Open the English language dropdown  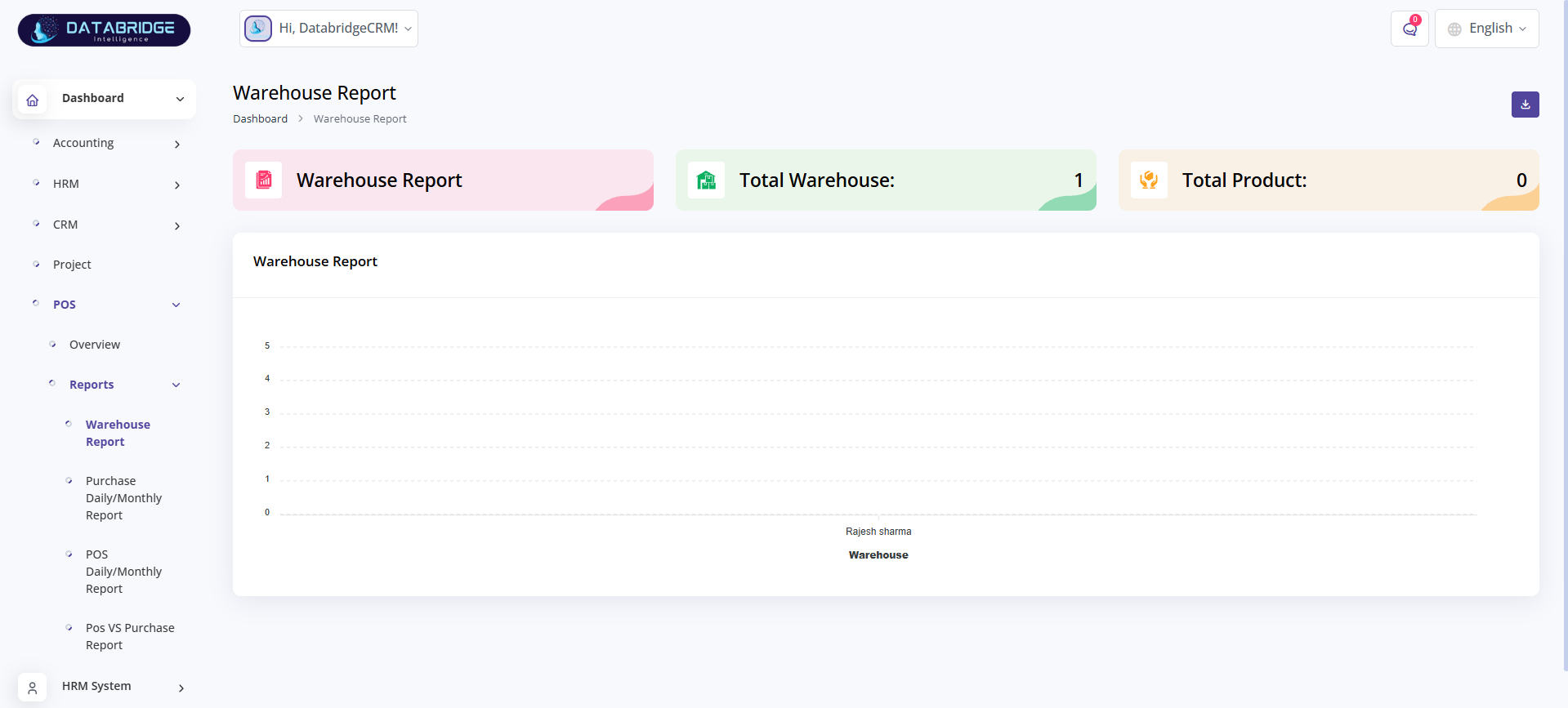pyautogui.click(x=1486, y=29)
